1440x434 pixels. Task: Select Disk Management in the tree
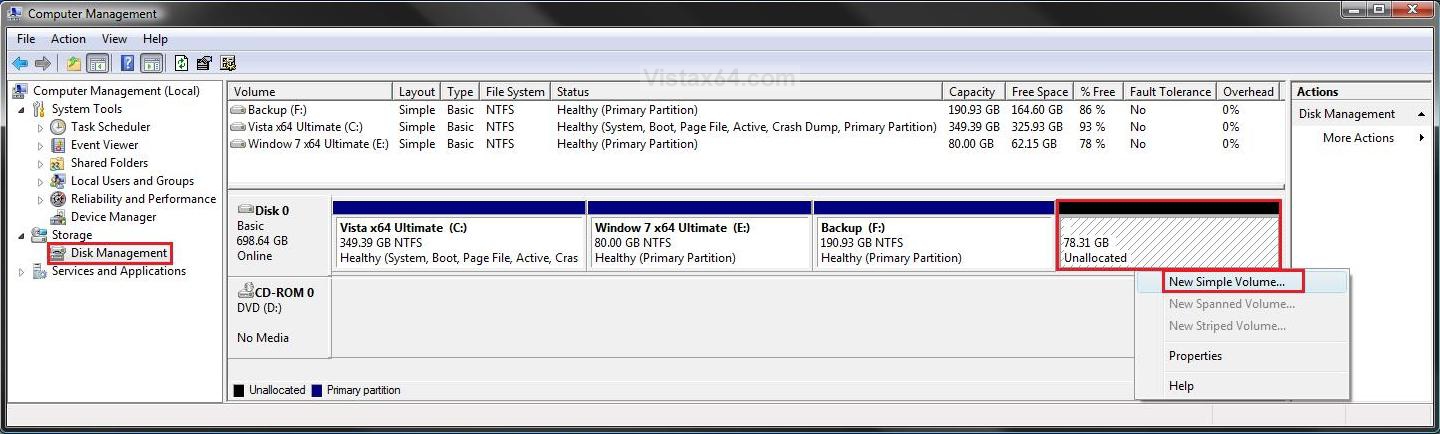click(x=119, y=253)
